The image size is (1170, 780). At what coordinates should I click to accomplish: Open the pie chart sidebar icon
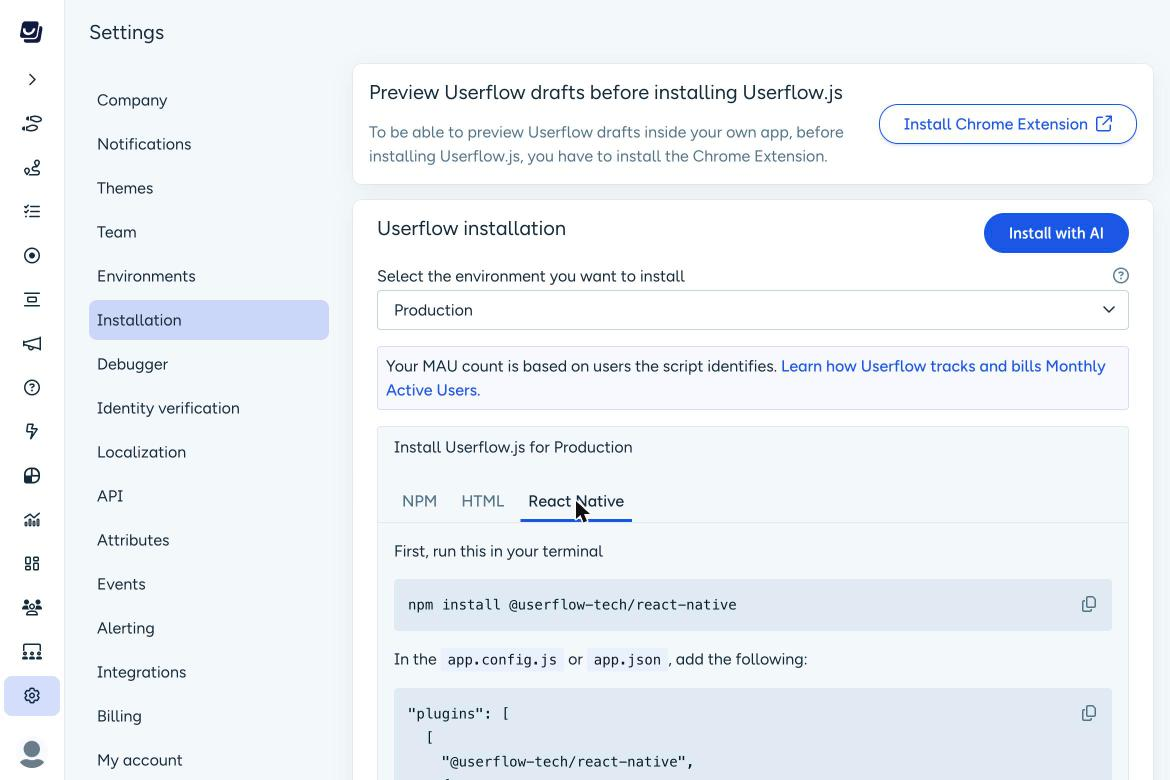pos(32,475)
